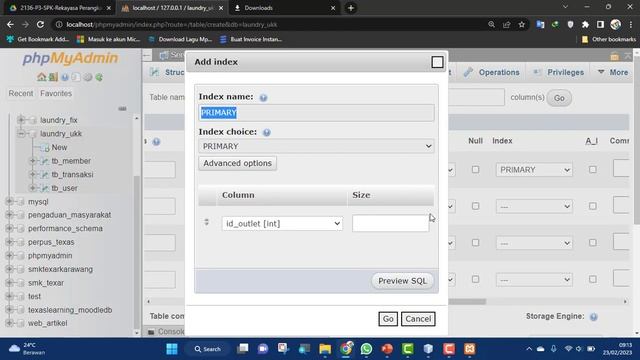Expand the tb_member table node
Screen dimensions: 640x360
[33, 161]
